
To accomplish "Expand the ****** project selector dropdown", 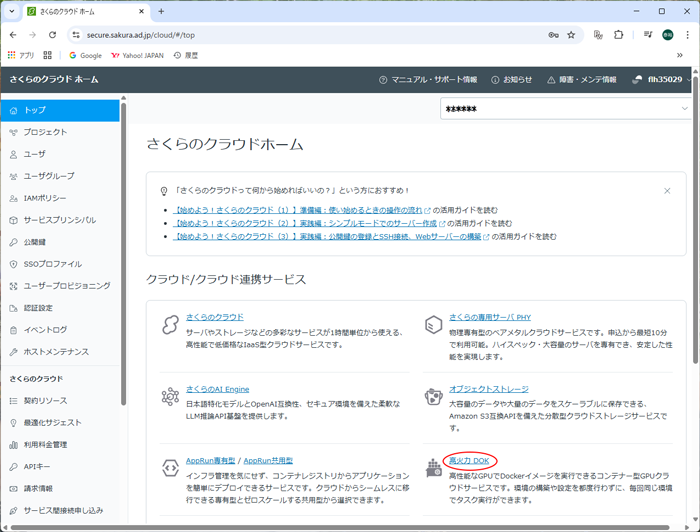I will [x=565, y=108].
